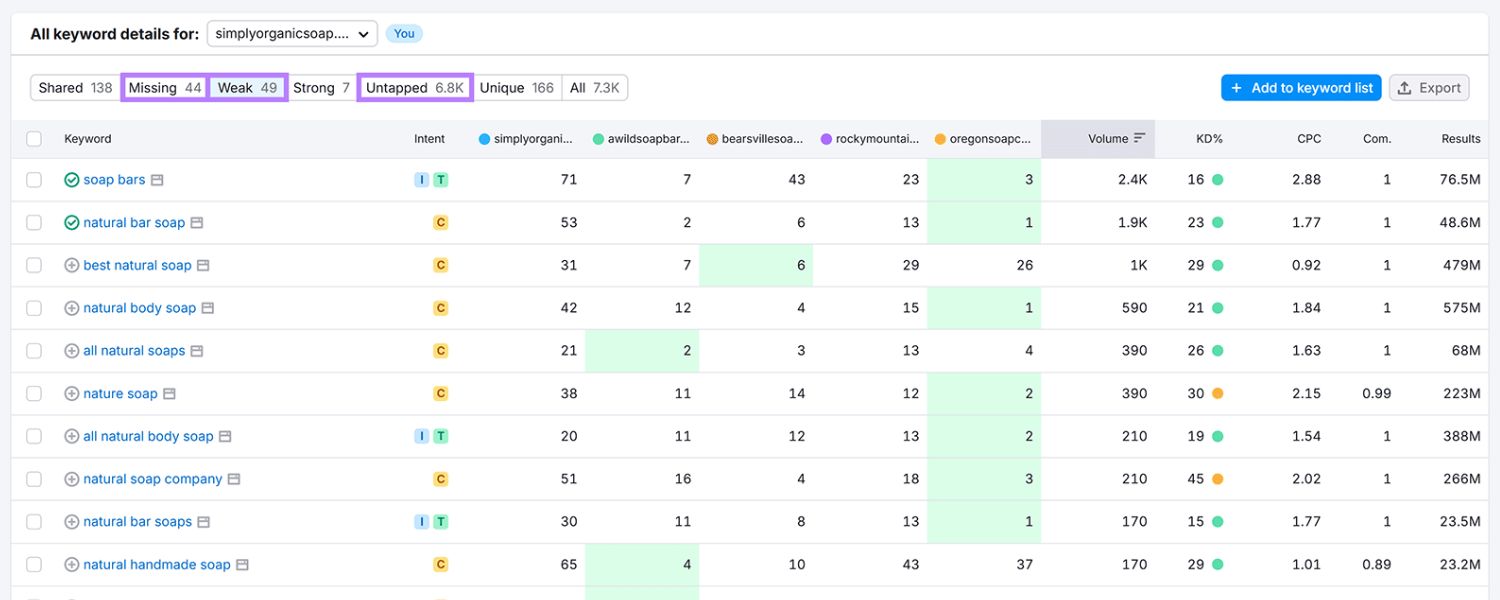Tick the select-all checkbox in the table header
This screenshot has height=600, width=1500.
pyautogui.click(x=33, y=138)
